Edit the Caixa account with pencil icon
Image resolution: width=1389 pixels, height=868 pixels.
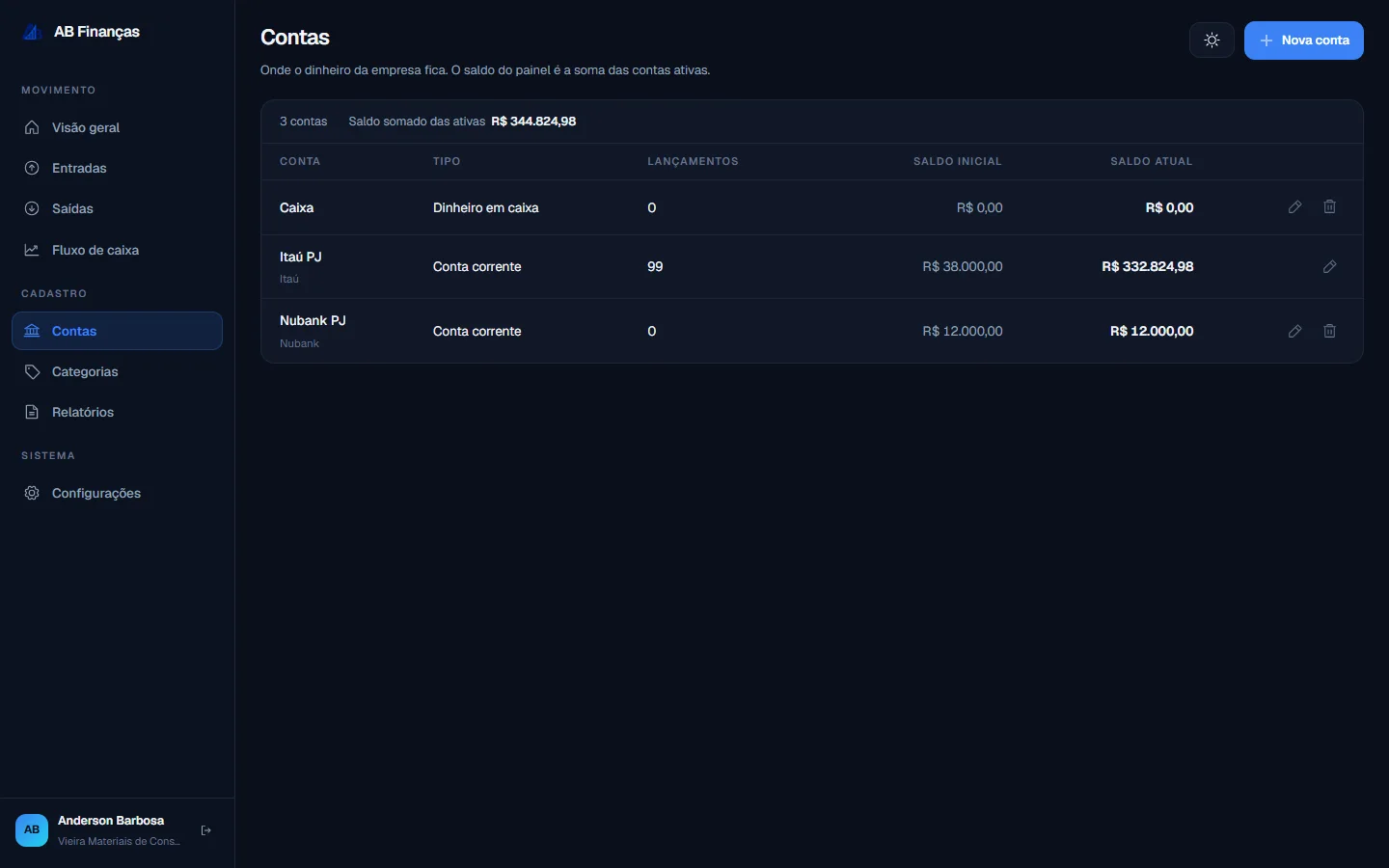pyautogui.click(x=1294, y=207)
